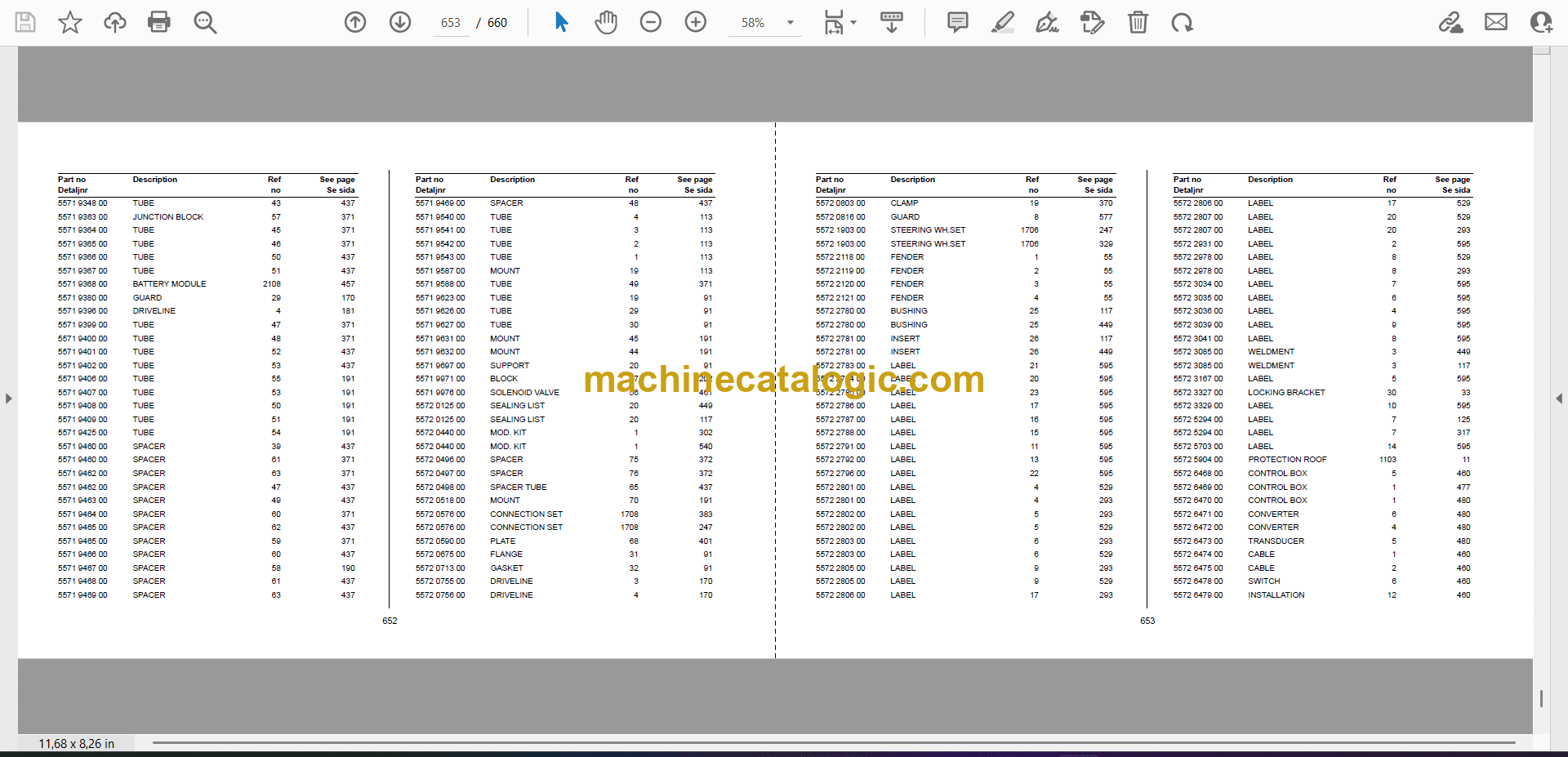Click the printed page number 653
The height and width of the screenshot is (757, 1568).
pyautogui.click(x=1147, y=621)
